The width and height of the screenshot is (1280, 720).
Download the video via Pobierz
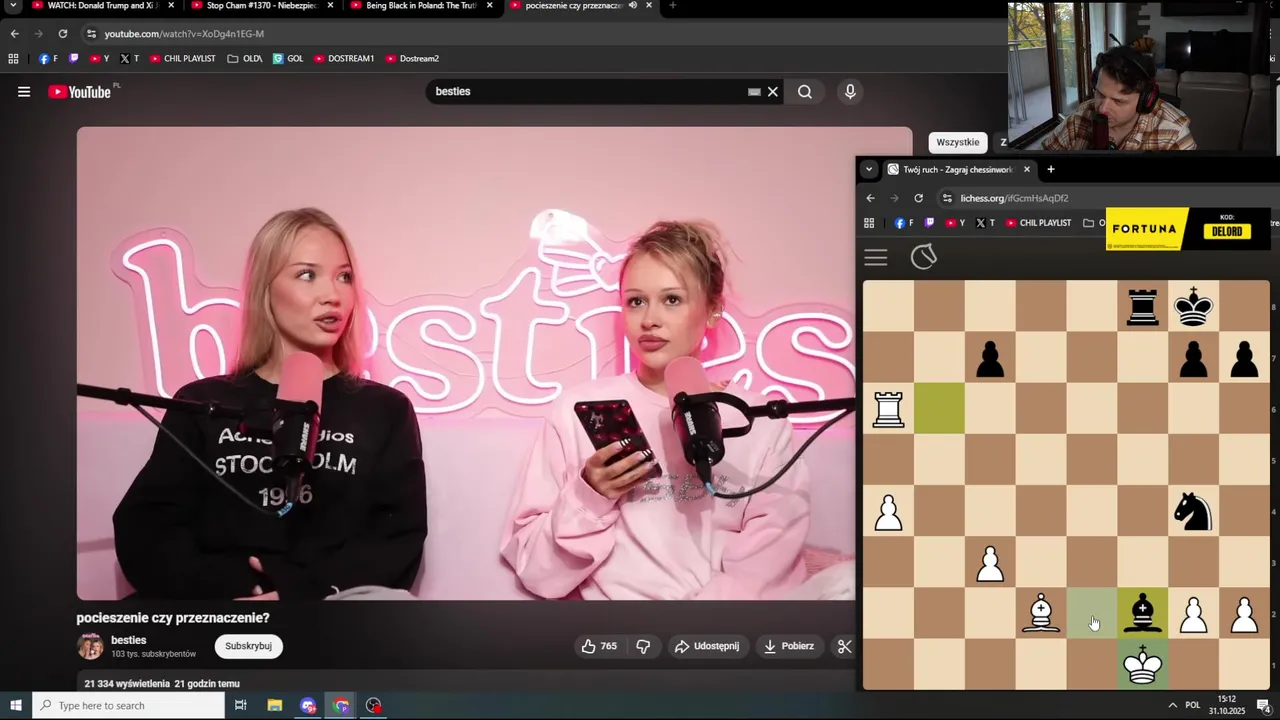[788, 646]
